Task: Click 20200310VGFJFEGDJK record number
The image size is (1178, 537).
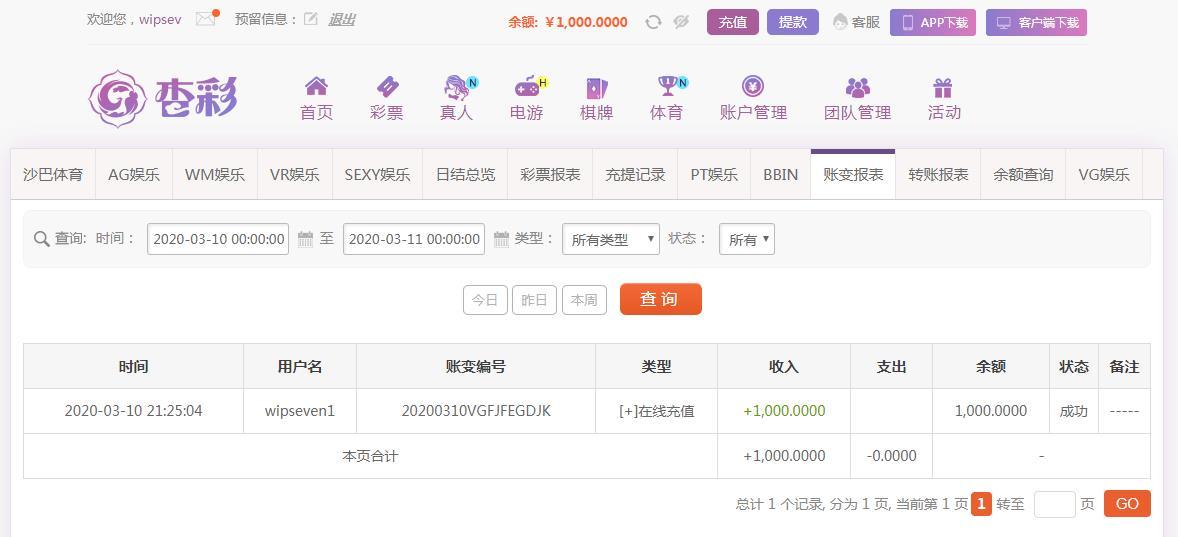Action: 476,411
